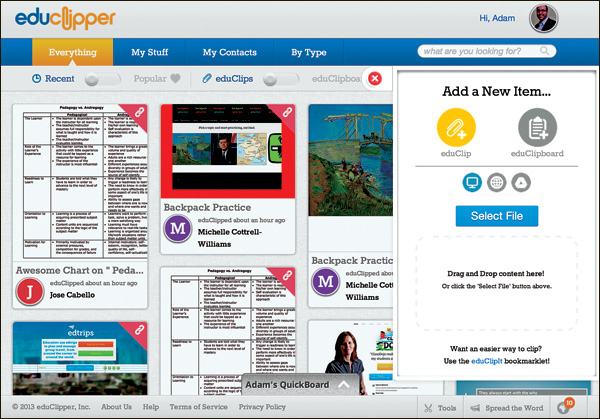Click the Popular label
The width and height of the screenshot is (600, 419).
[150, 78]
